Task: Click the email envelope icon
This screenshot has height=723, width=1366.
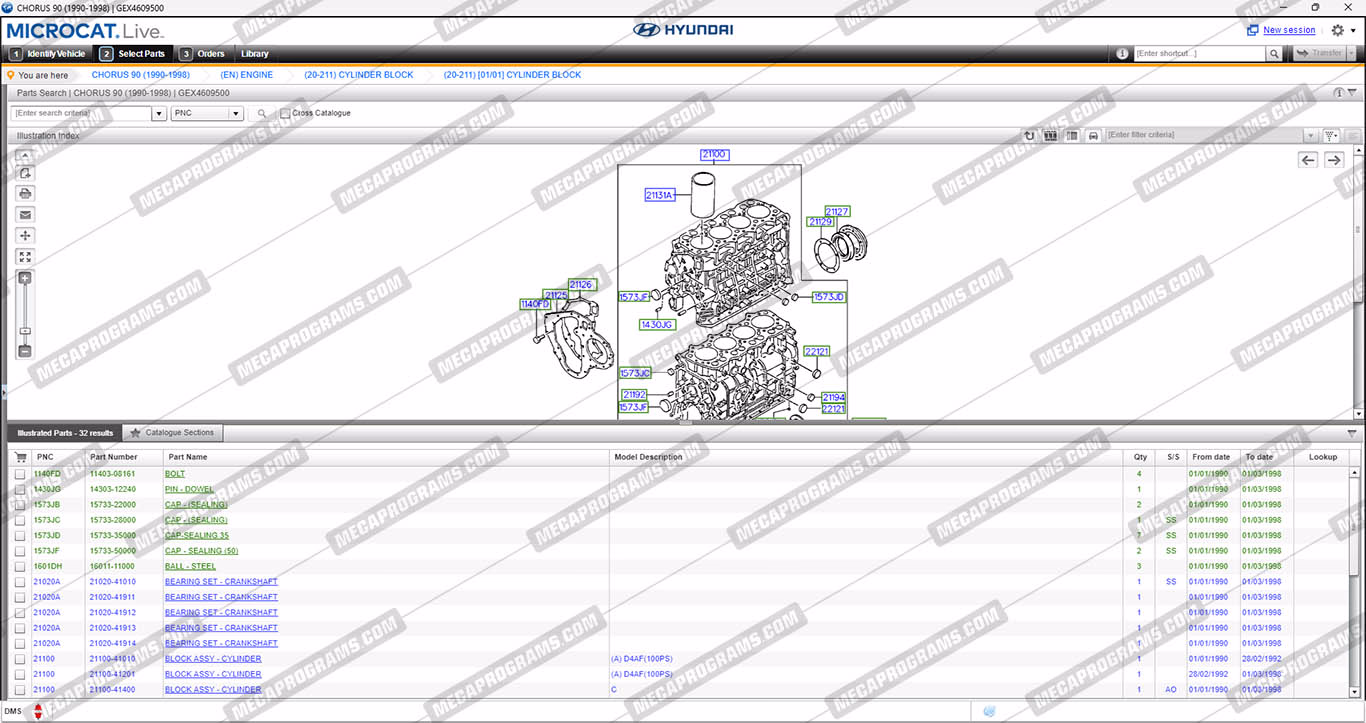Action: coord(25,214)
